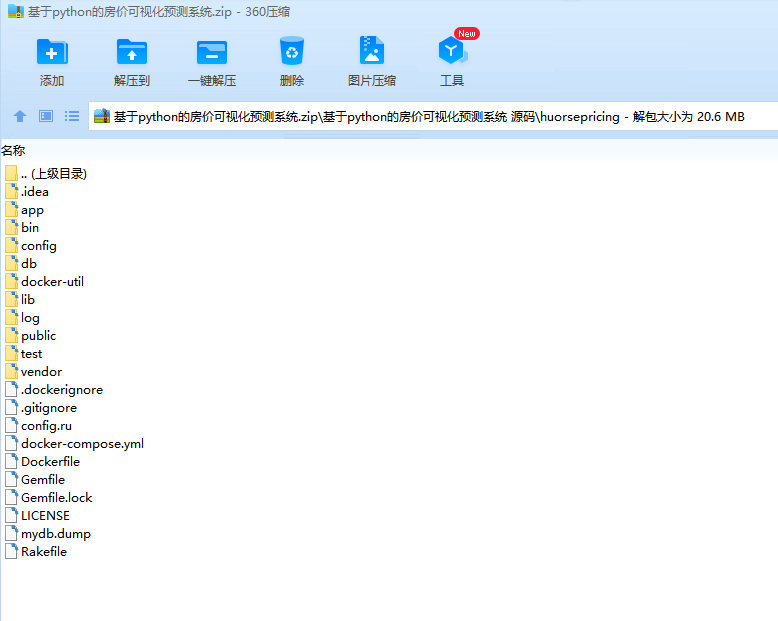
Task: Select the Dockerfile file
Action: [43, 462]
